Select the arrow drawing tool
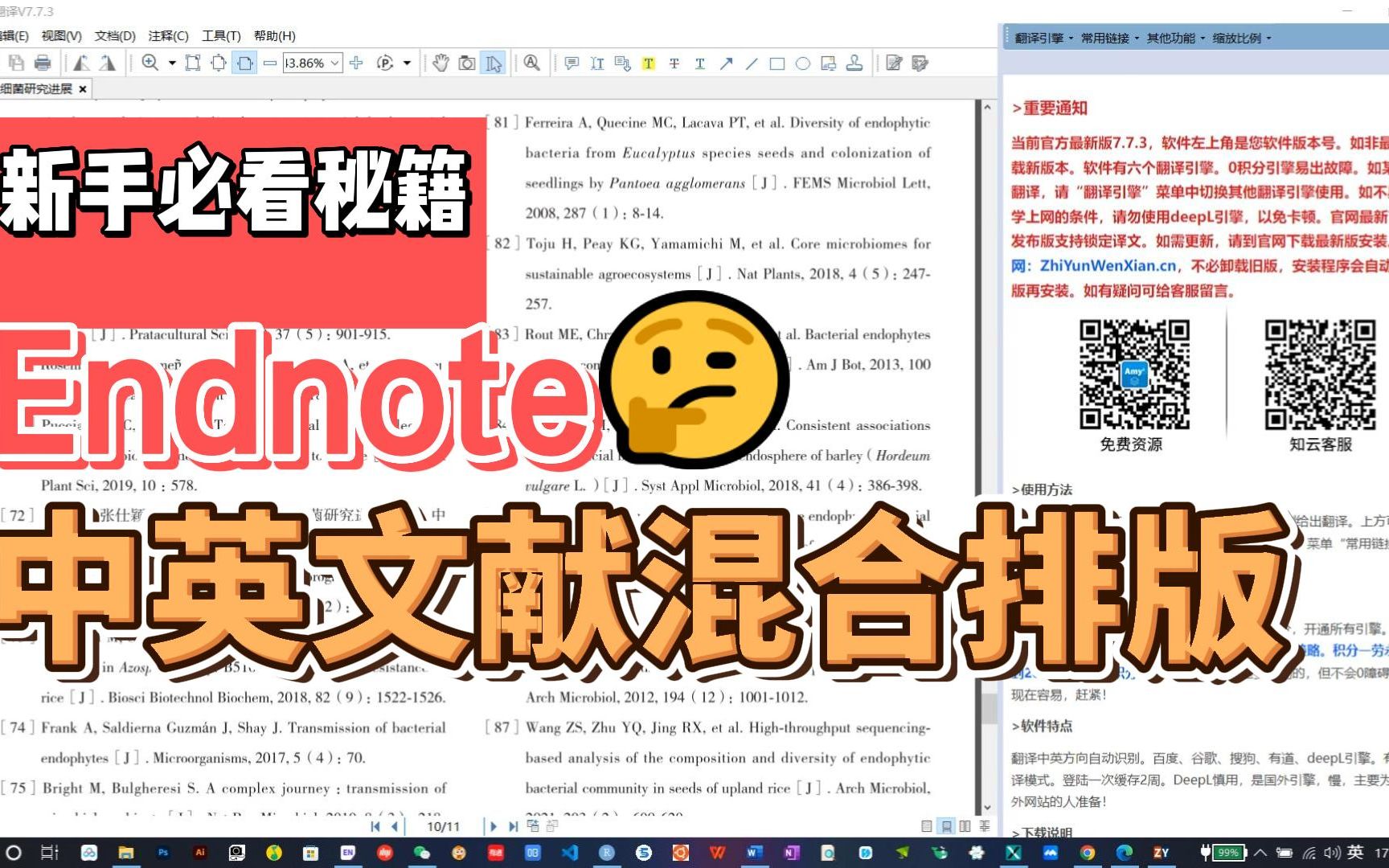 pos(726,63)
